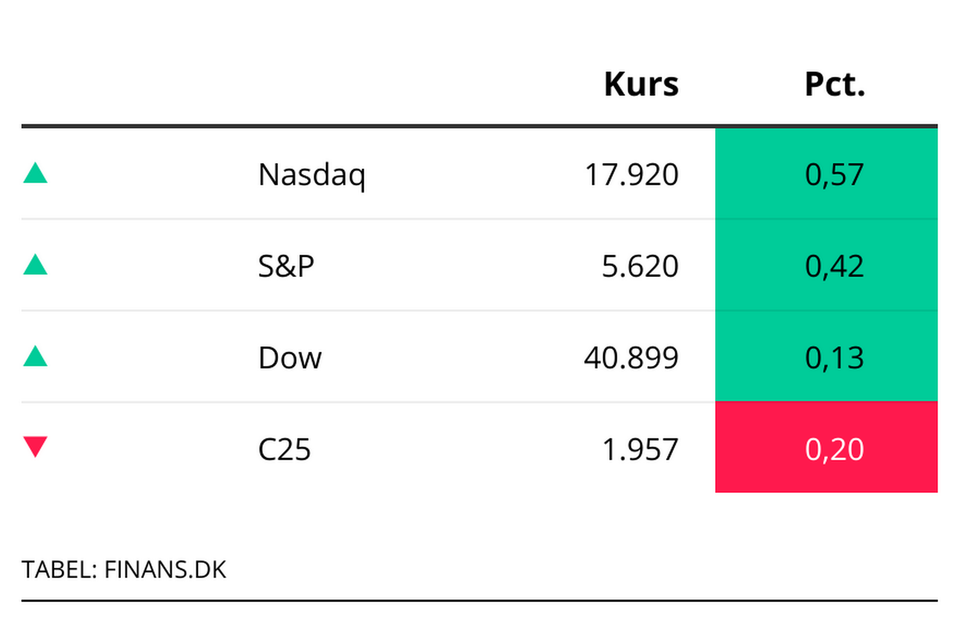Click the green up arrow beside Nasdaq
This screenshot has height=624, width=960.
tap(35, 175)
